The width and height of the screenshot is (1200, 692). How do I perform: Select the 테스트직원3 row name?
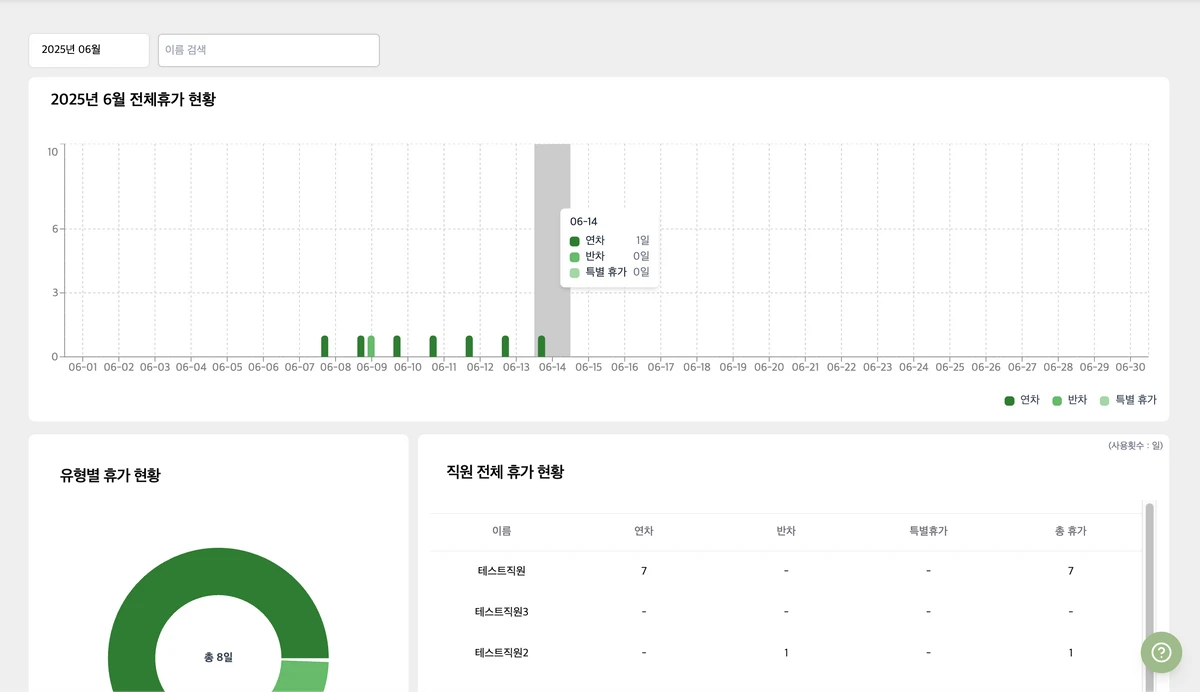pyautogui.click(x=501, y=611)
